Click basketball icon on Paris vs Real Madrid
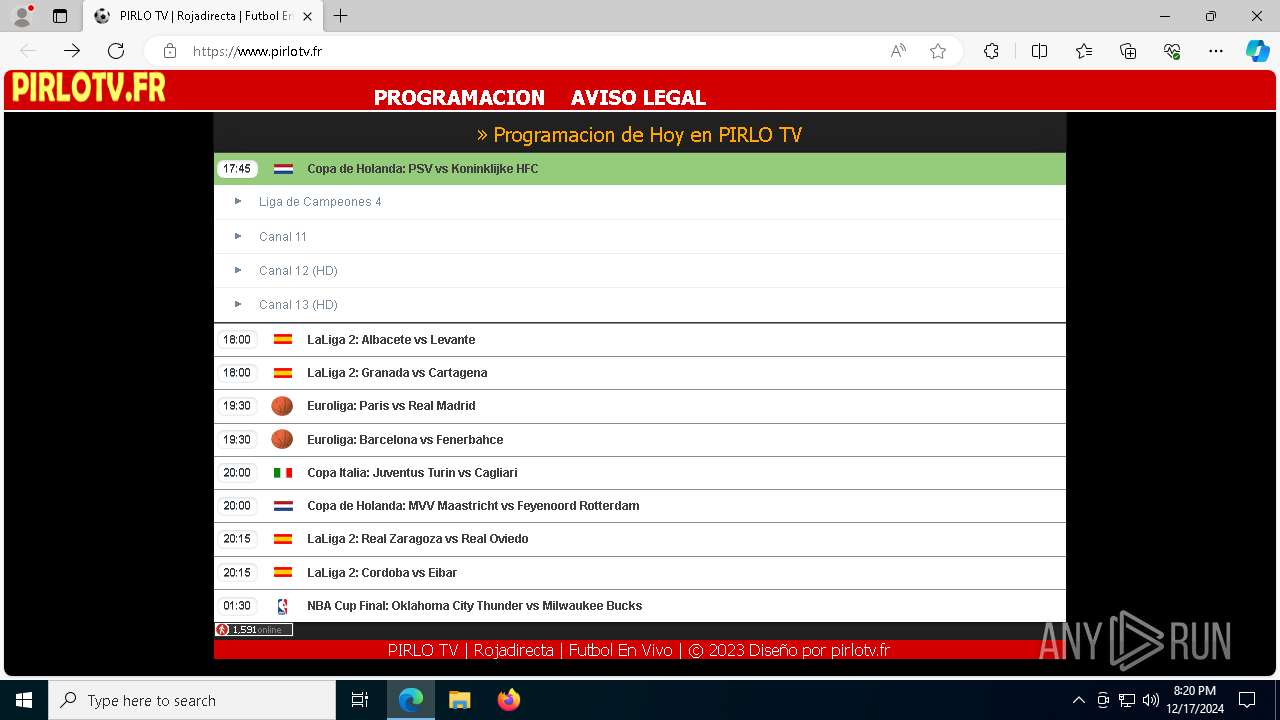This screenshot has height=720, width=1280. tap(282, 406)
